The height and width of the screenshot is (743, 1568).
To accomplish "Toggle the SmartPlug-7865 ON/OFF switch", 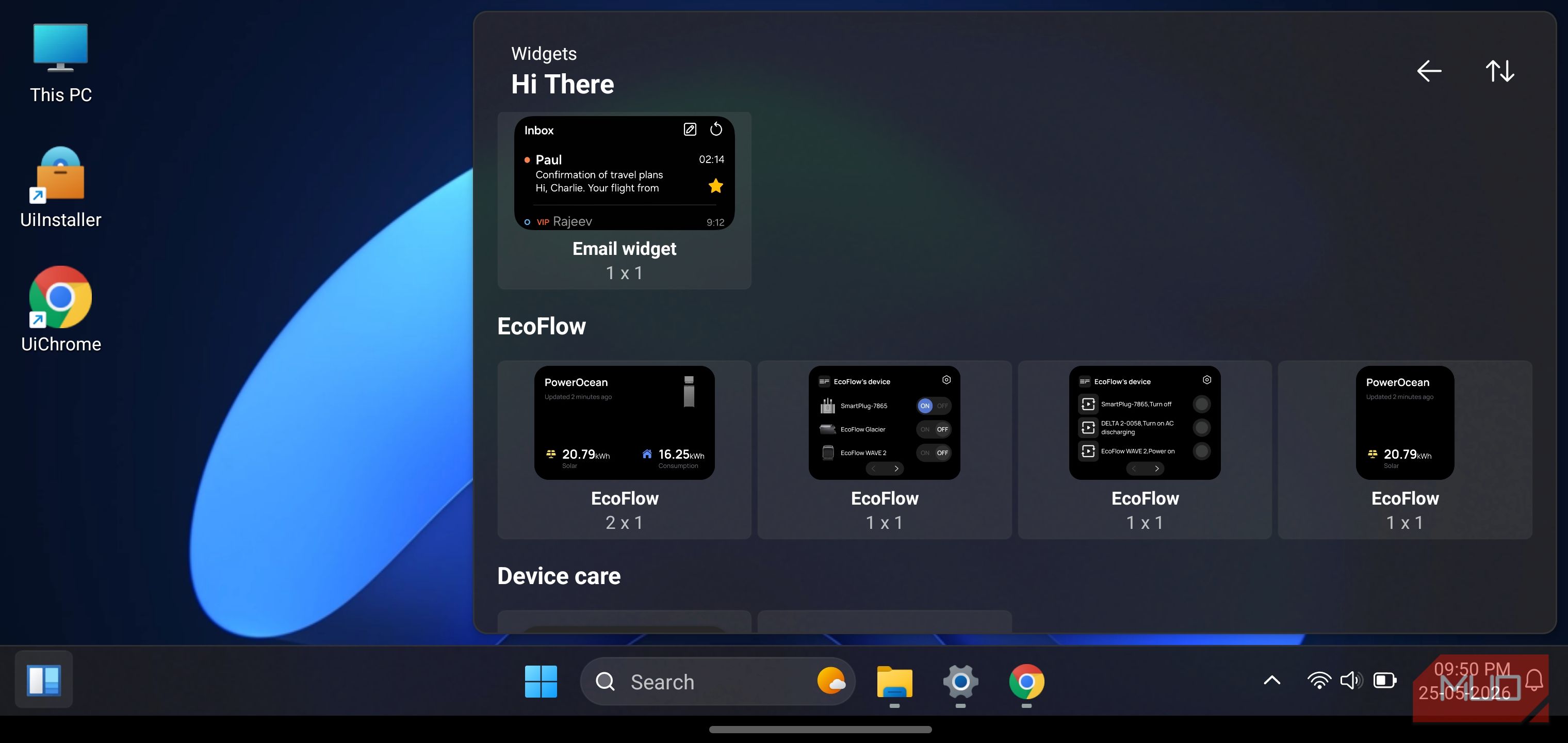I will (933, 406).
